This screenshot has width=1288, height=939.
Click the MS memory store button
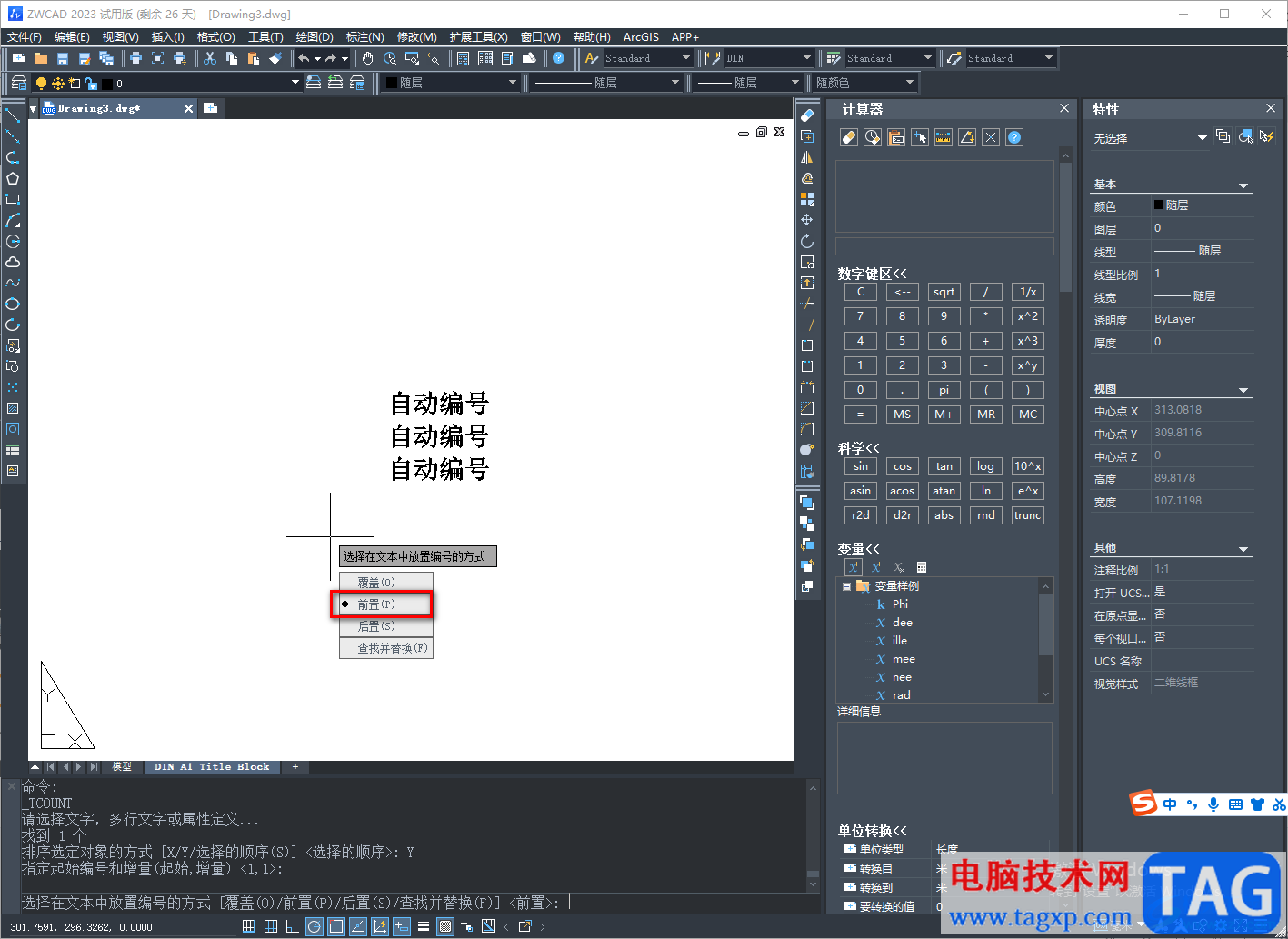[902, 415]
